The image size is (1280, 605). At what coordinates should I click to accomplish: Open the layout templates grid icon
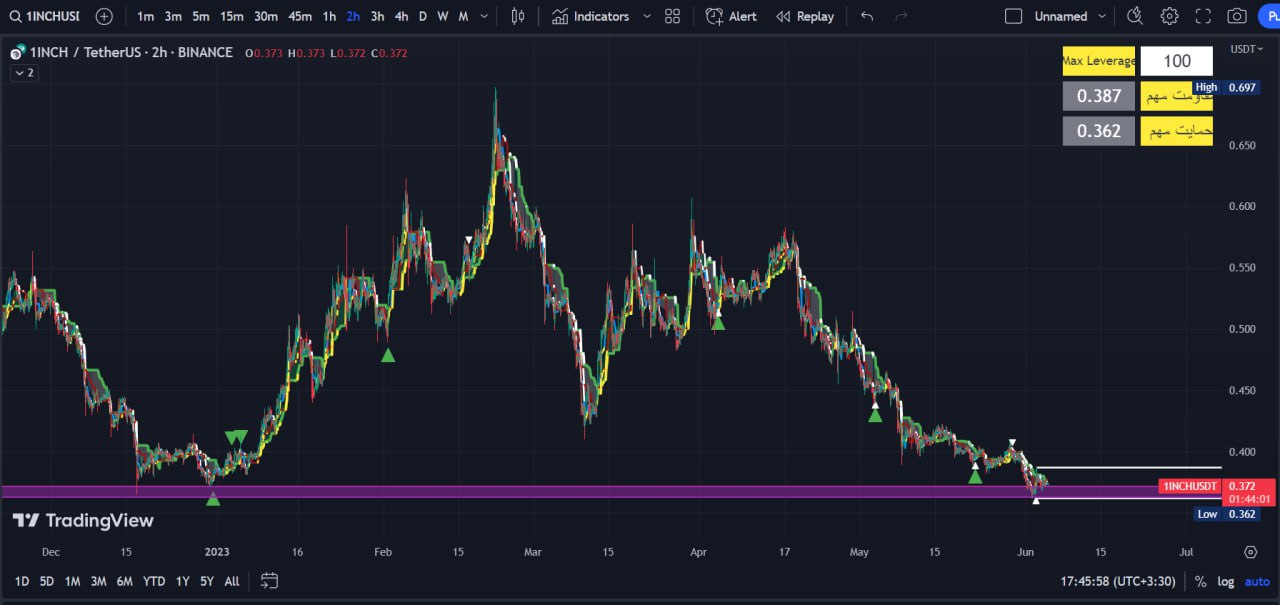tap(672, 16)
